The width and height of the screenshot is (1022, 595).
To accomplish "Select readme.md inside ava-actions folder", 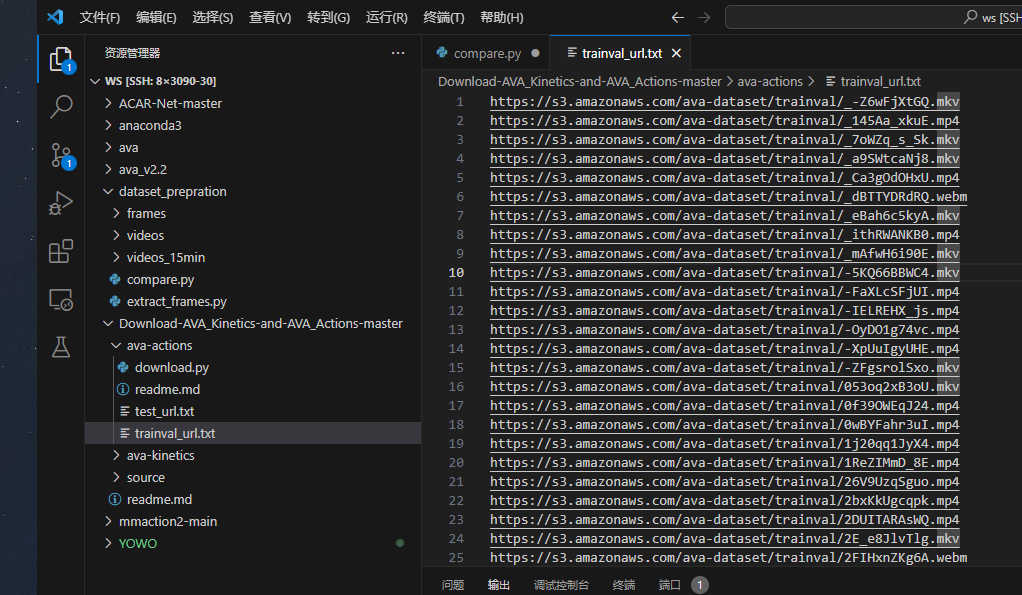I will pos(165,389).
